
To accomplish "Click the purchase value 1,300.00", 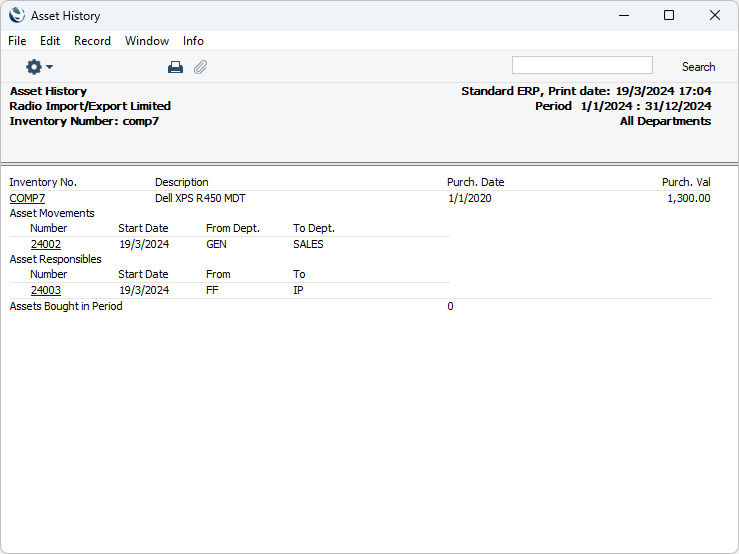I will (688, 198).
